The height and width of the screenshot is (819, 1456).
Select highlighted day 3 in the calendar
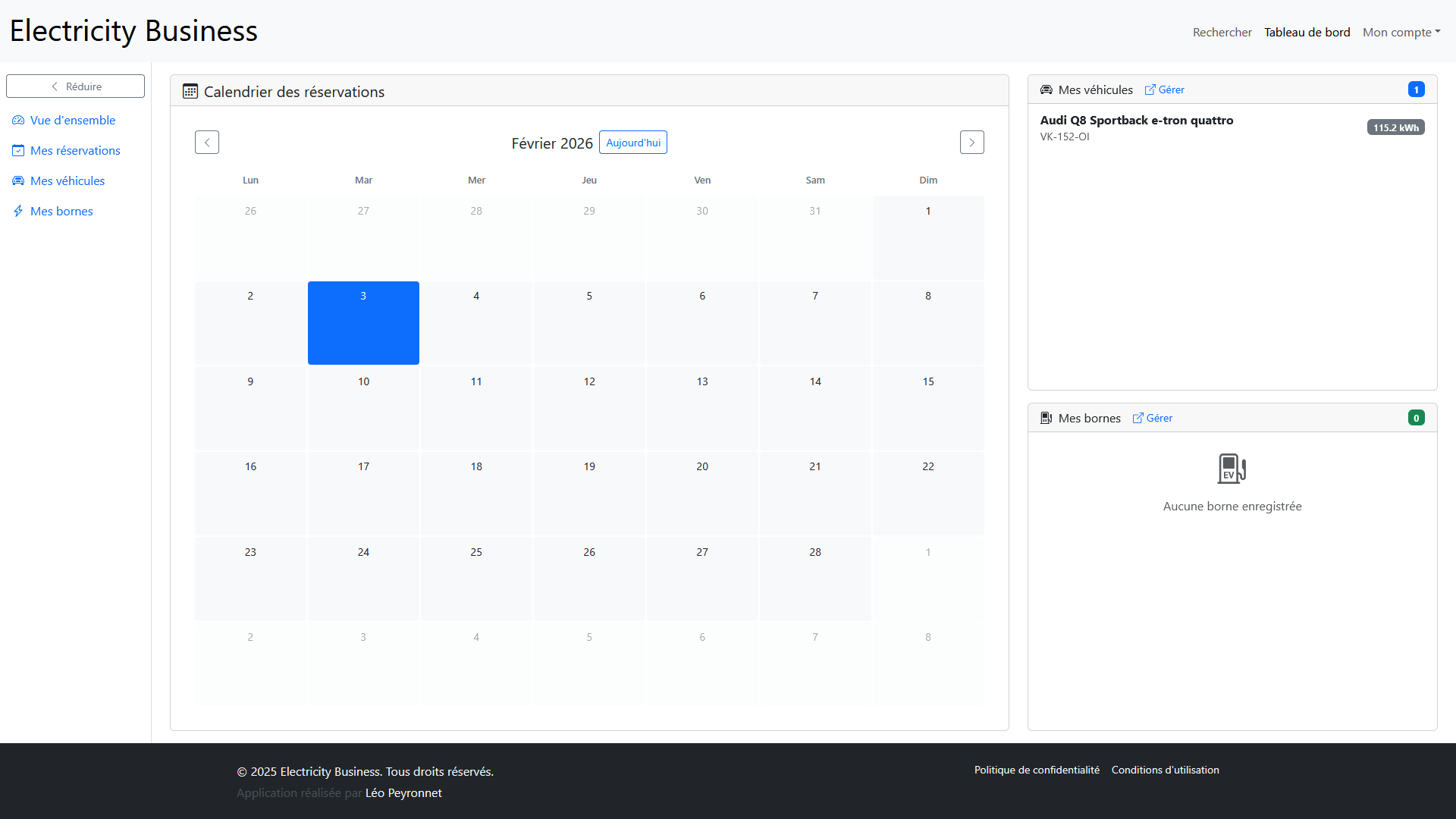point(363,323)
